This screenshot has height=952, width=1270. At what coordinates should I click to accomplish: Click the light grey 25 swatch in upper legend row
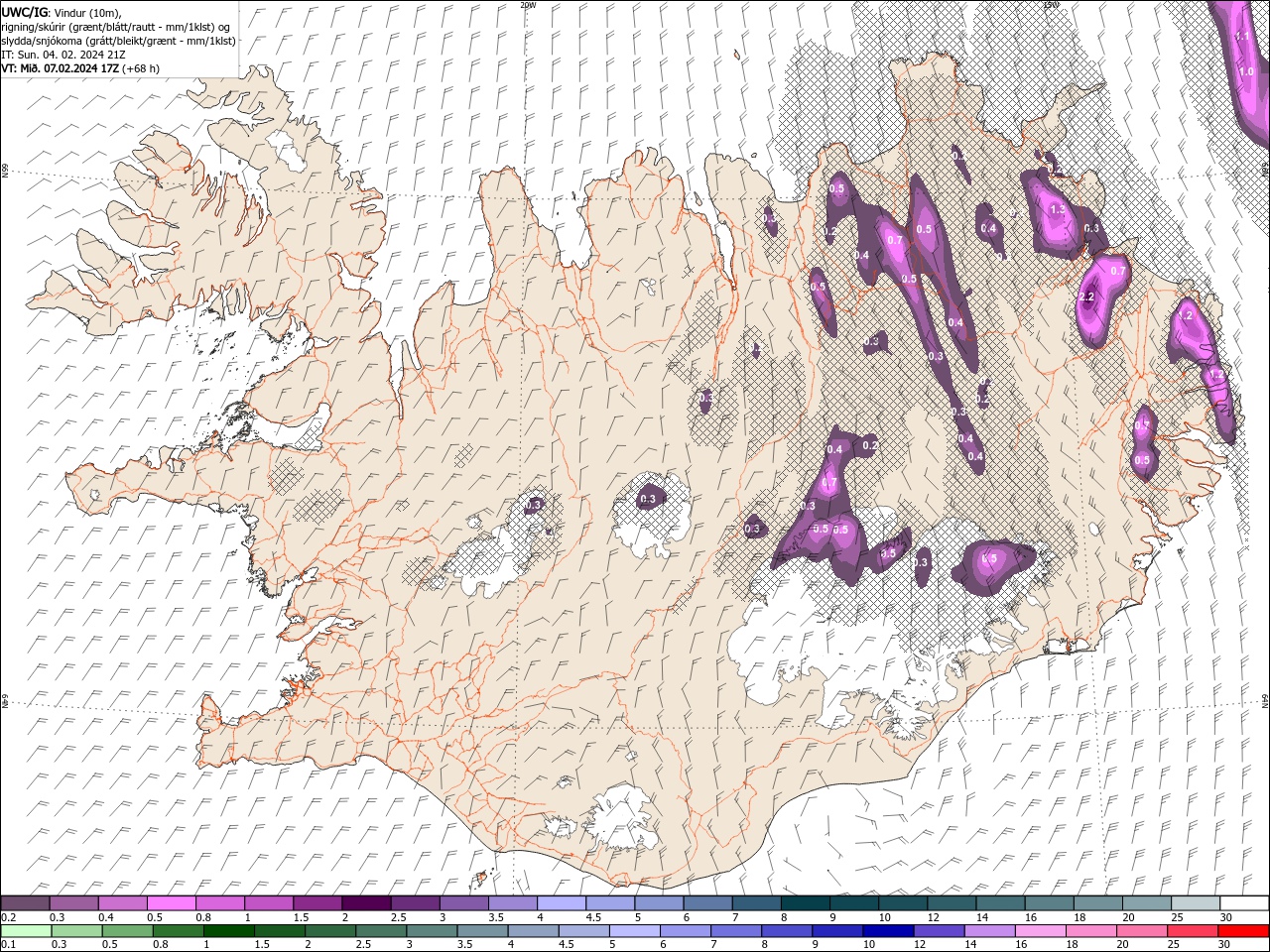point(1197,903)
